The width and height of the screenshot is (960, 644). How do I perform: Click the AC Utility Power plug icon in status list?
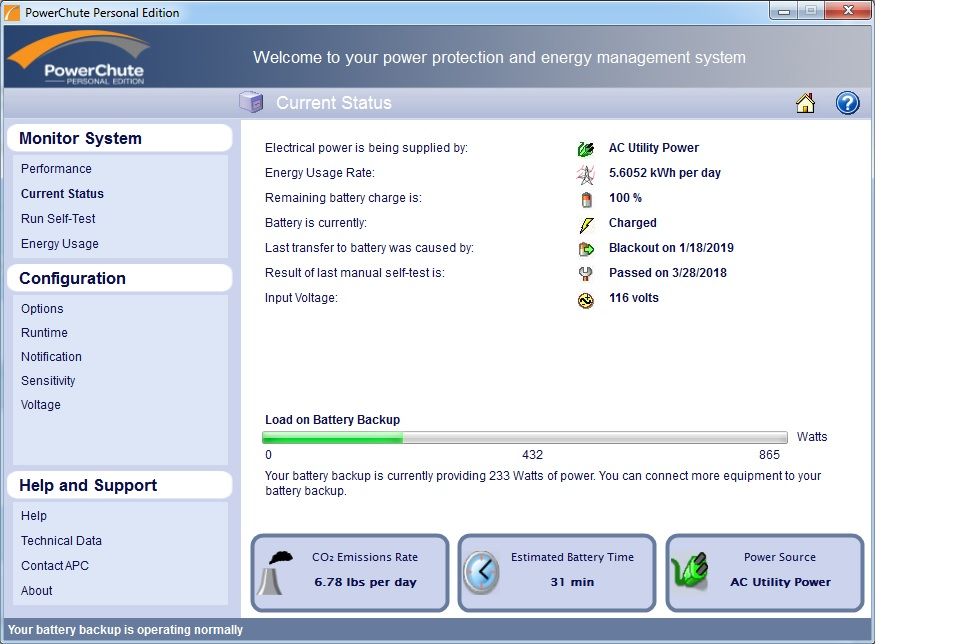click(x=586, y=149)
